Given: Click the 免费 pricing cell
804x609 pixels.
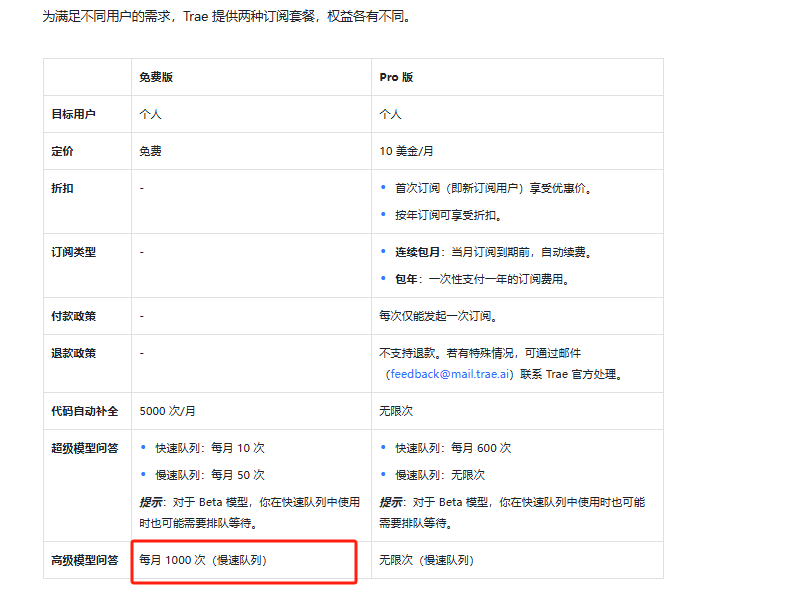Looking at the screenshot, I should click(x=151, y=150).
